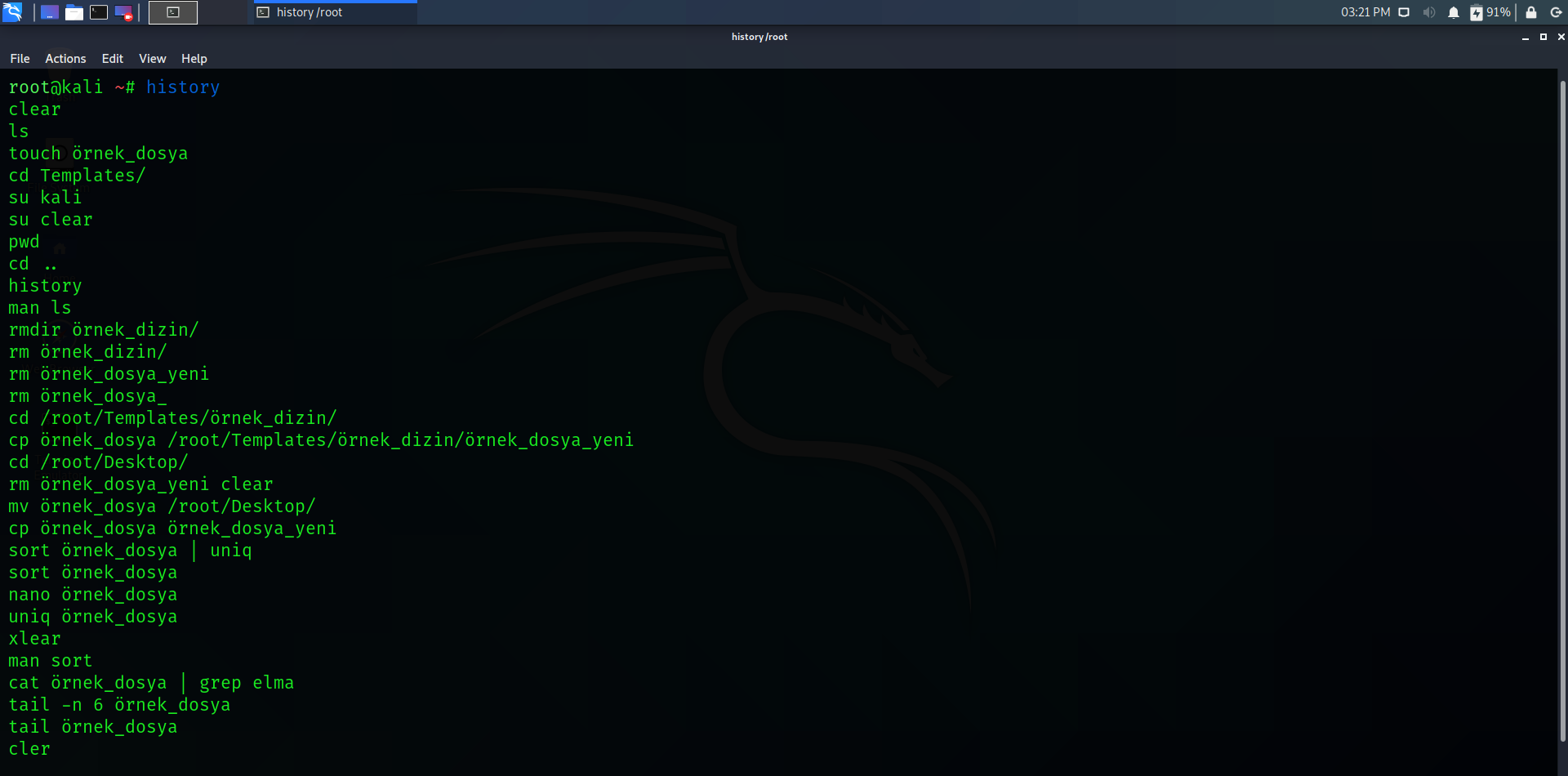
Task: Open the notifications bell
Action: click(1454, 12)
